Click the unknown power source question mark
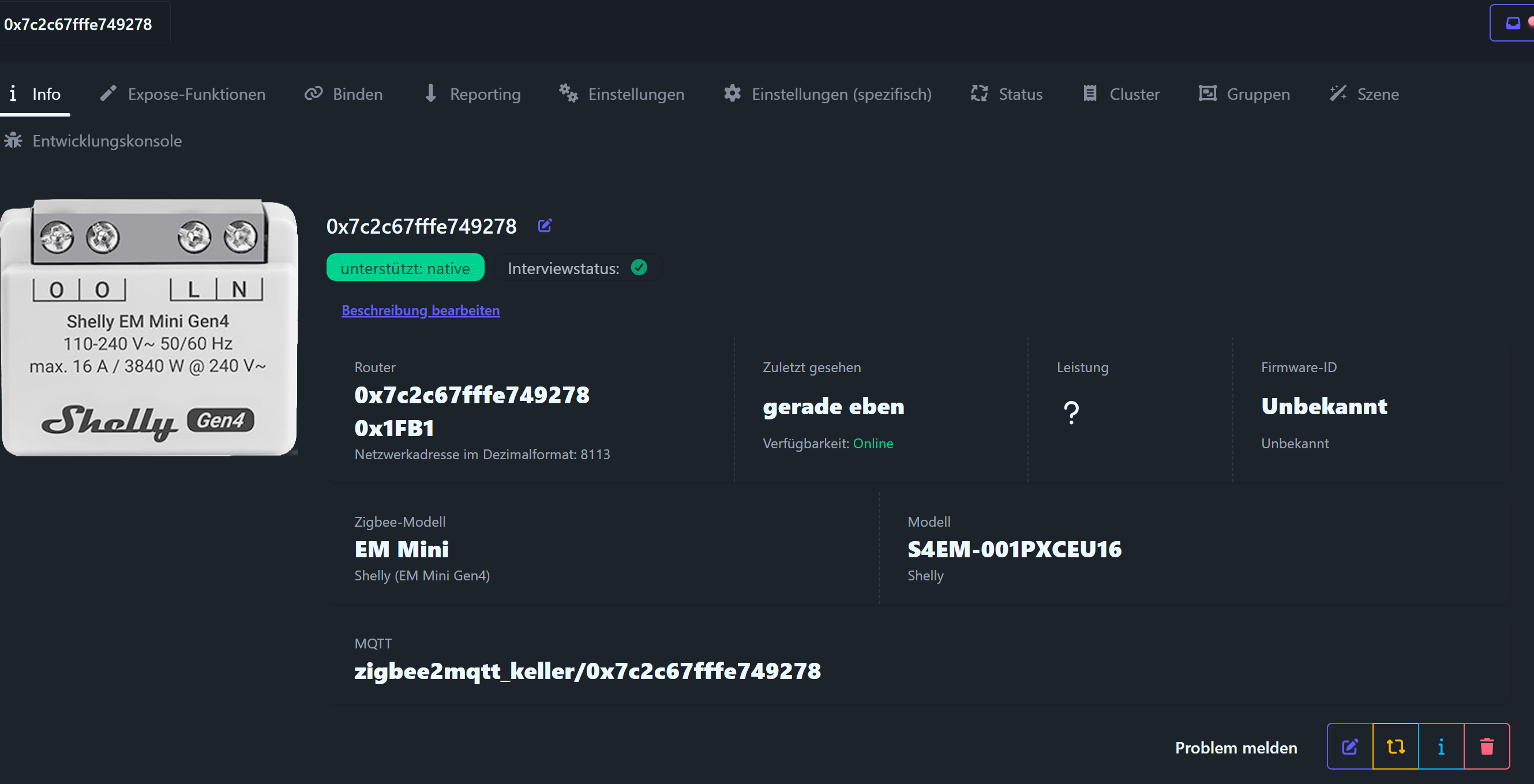 pyautogui.click(x=1071, y=412)
